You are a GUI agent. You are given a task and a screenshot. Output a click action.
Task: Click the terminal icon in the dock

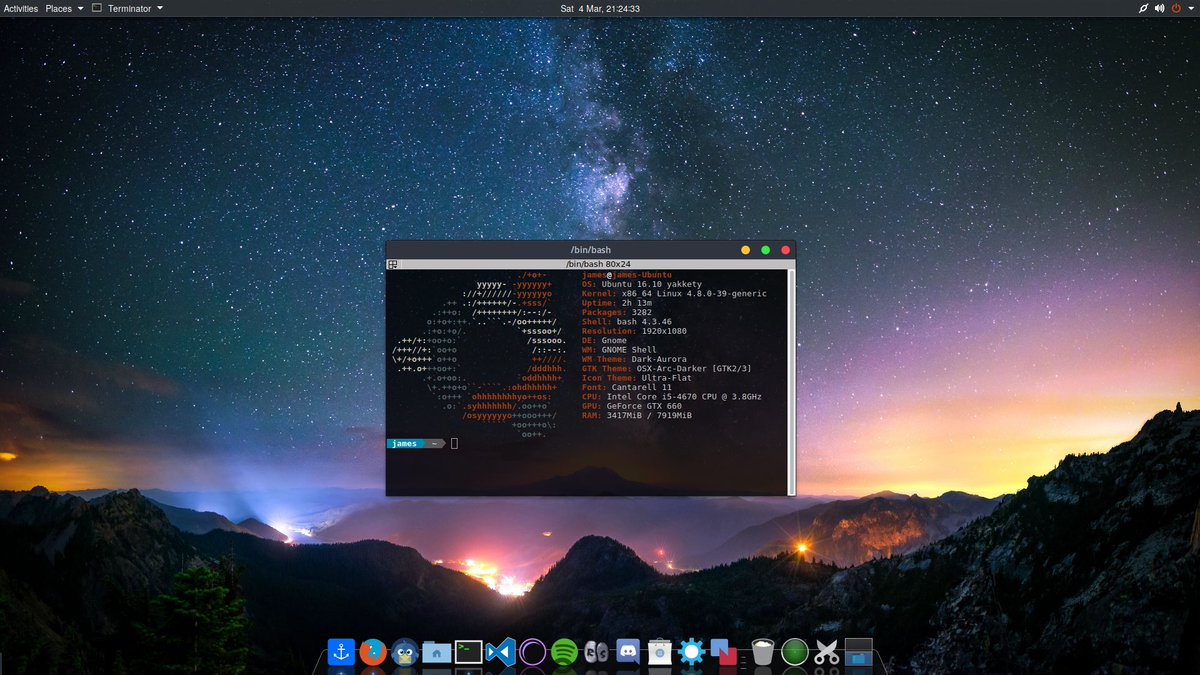[469, 653]
